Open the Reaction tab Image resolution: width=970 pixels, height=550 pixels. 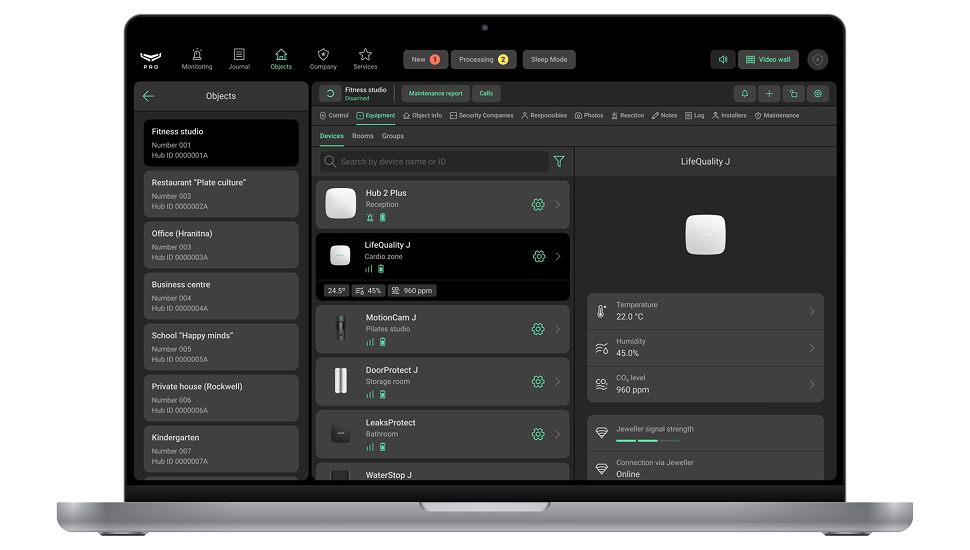[x=628, y=116]
